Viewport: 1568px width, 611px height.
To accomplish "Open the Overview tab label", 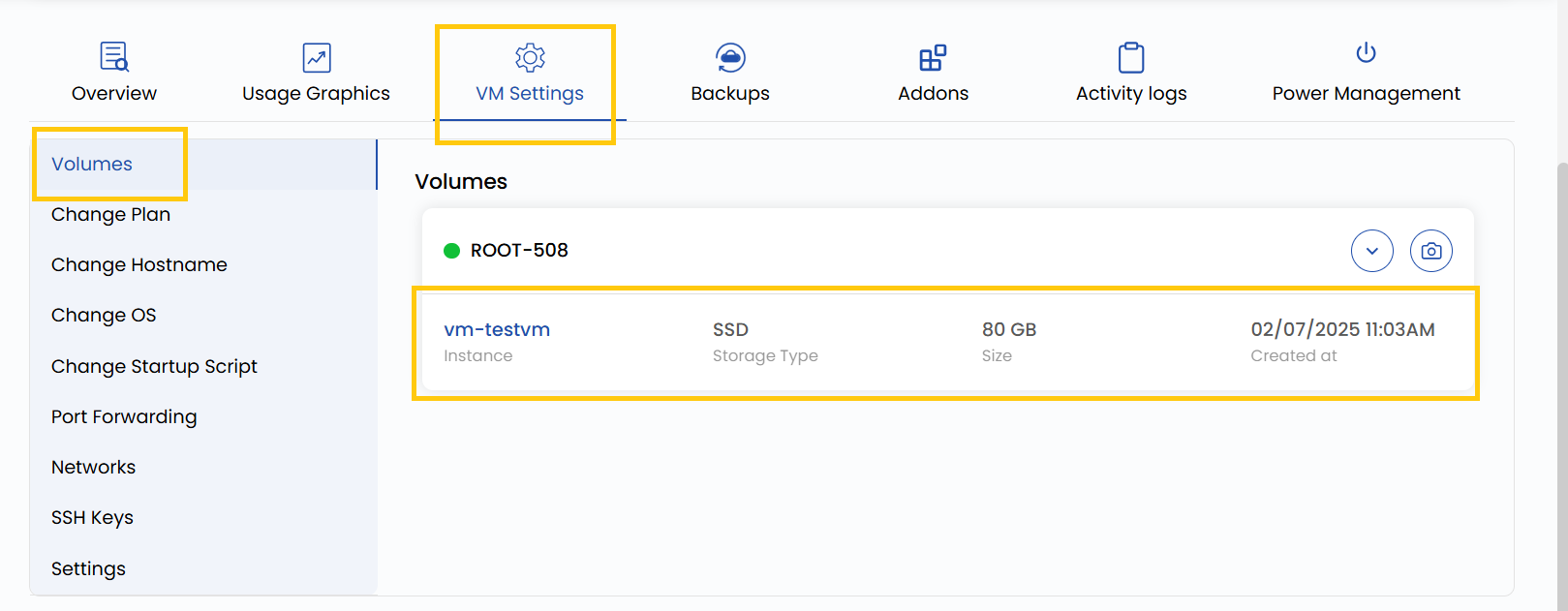I will coord(114,93).
